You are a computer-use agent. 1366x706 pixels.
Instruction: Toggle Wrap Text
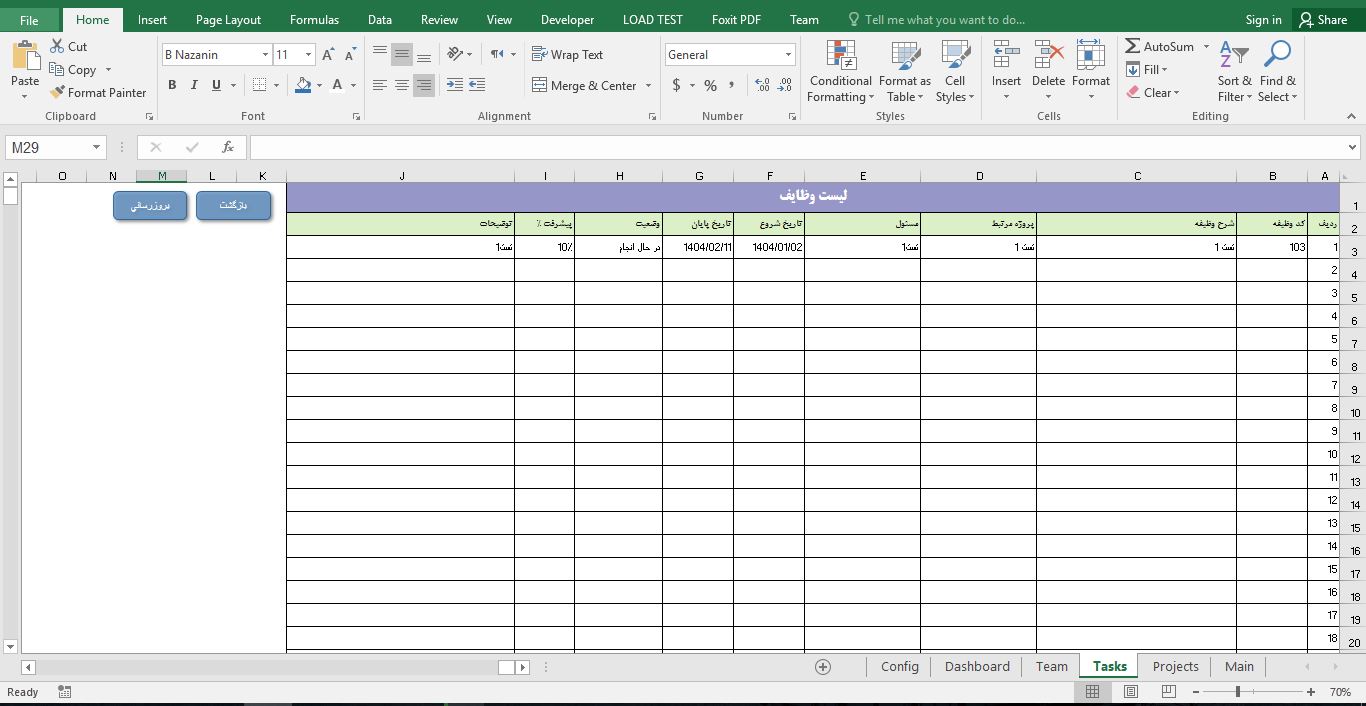pyautogui.click(x=567, y=55)
